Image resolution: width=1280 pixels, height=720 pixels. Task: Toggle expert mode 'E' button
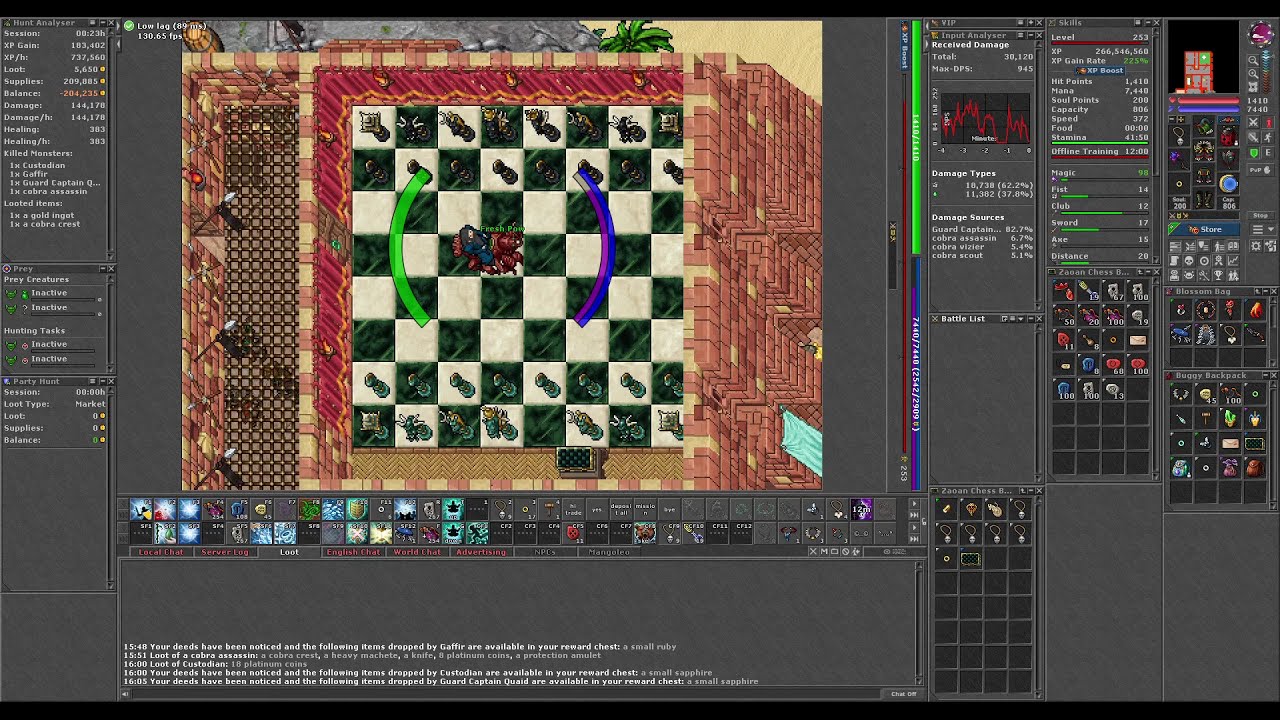(x=1268, y=152)
